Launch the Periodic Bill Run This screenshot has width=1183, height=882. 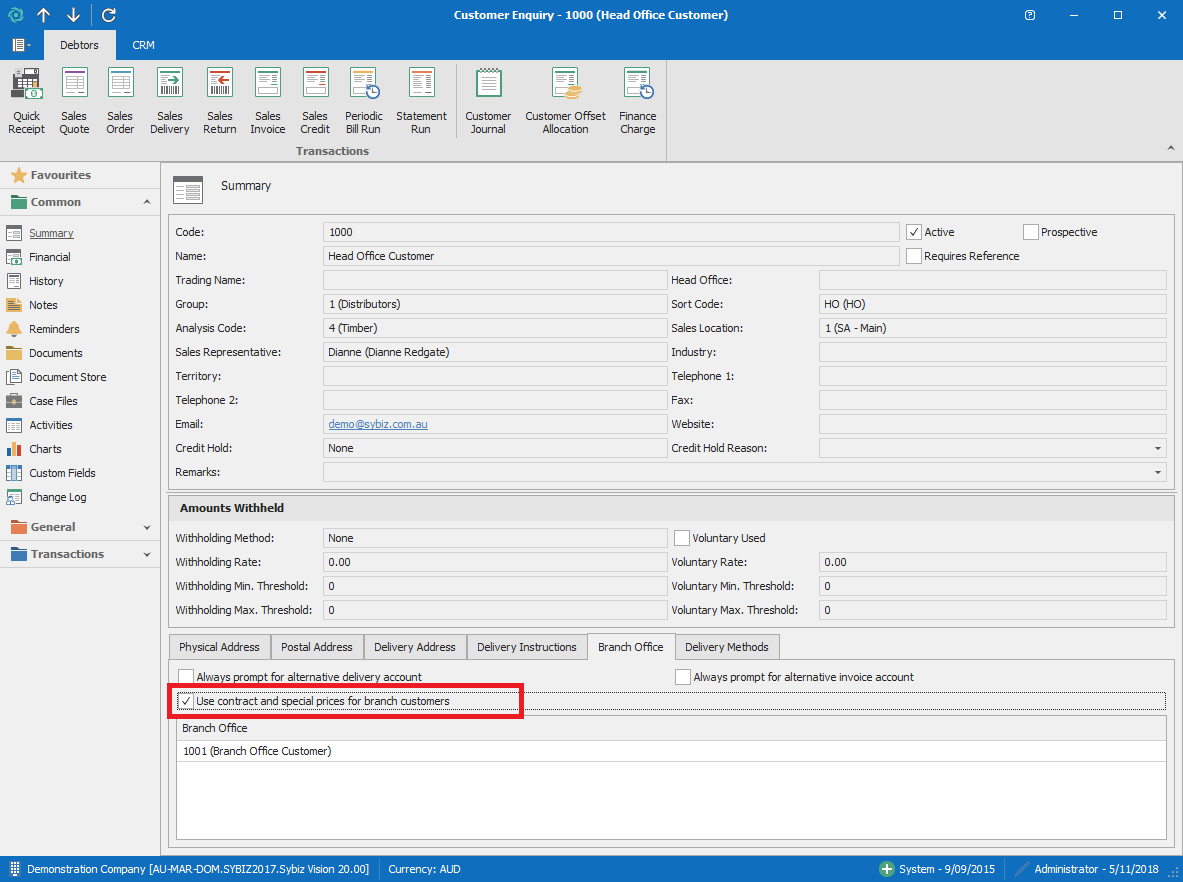click(x=364, y=102)
